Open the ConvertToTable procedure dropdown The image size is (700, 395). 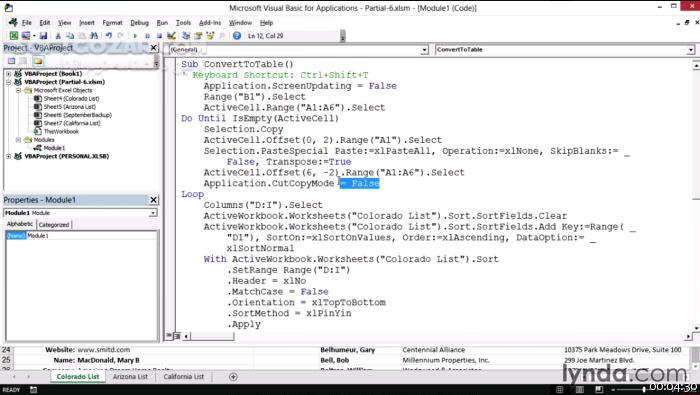coord(691,50)
